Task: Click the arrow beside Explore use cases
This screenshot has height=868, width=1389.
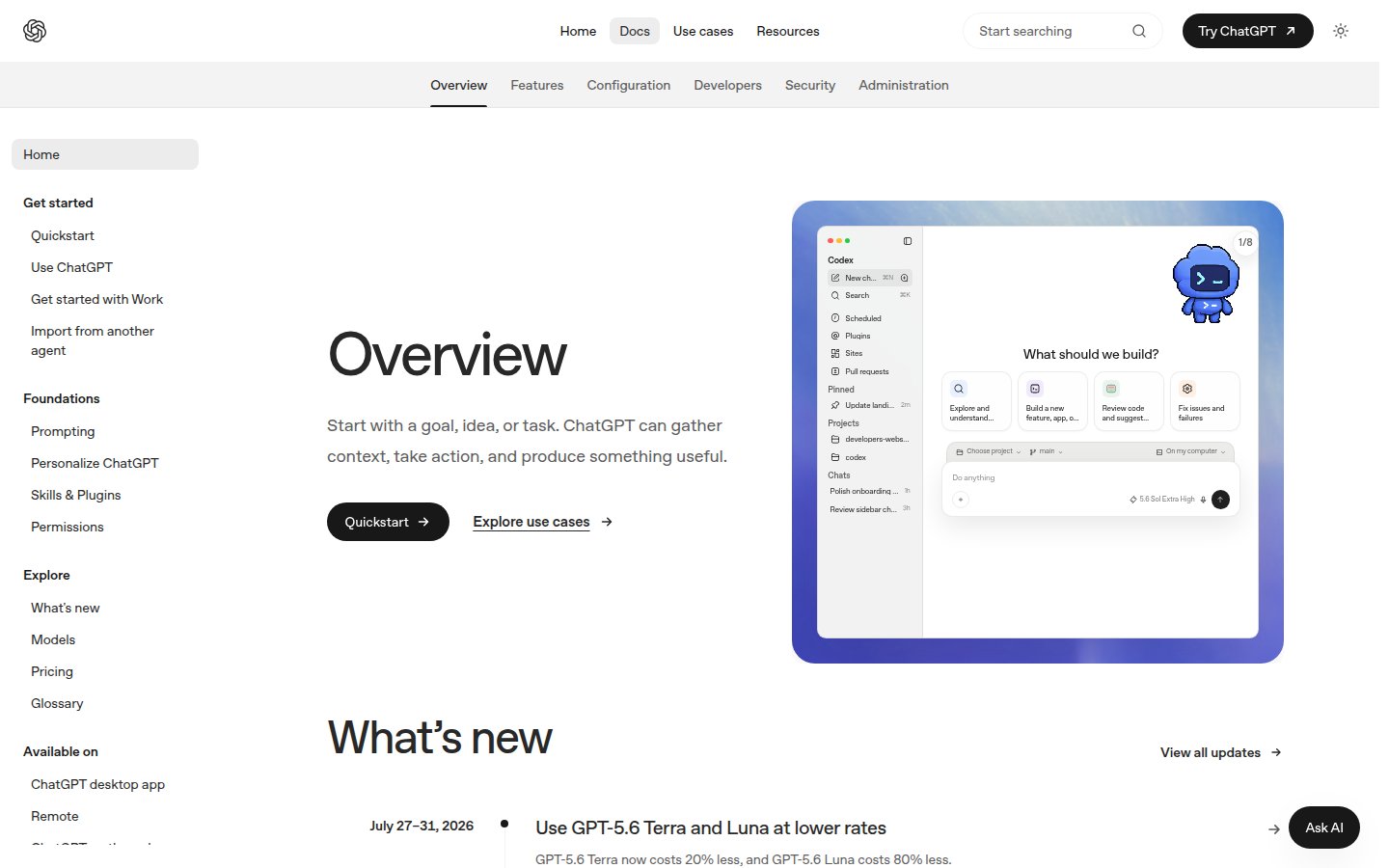Action: [607, 522]
